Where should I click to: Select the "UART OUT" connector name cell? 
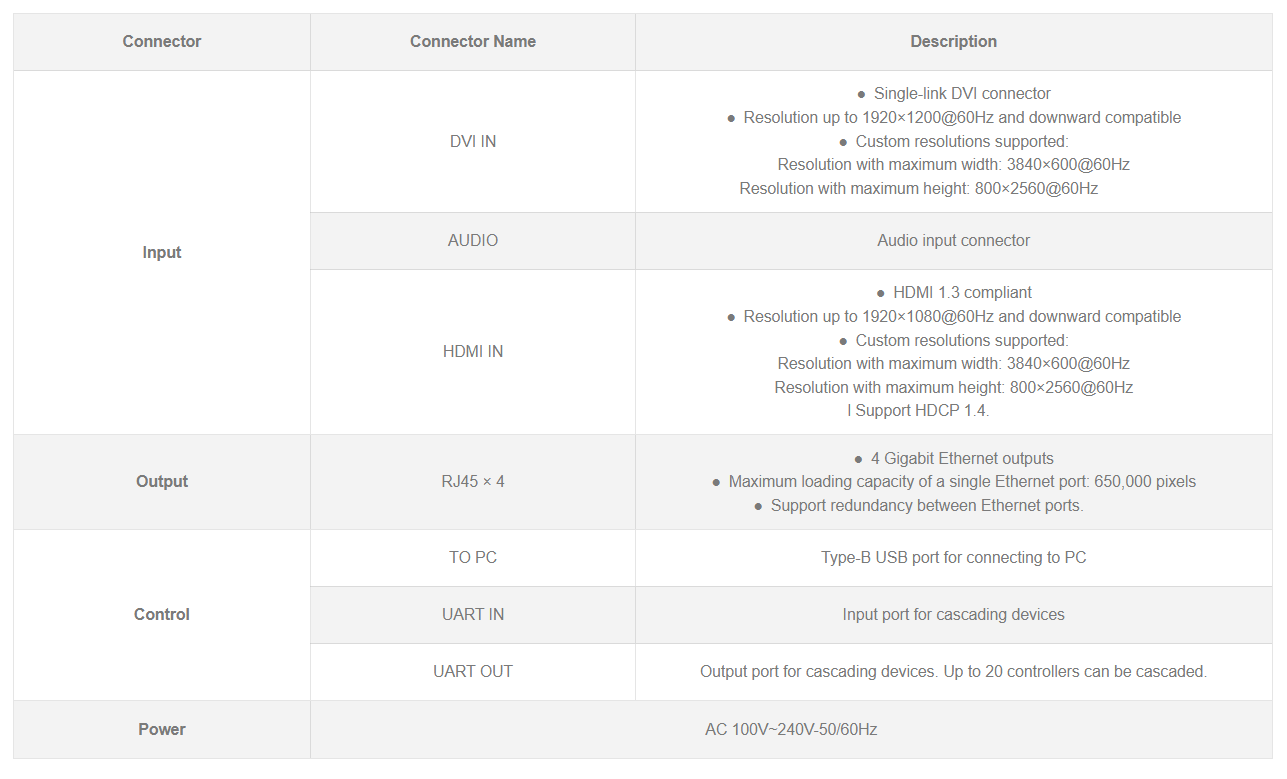click(x=473, y=672)
